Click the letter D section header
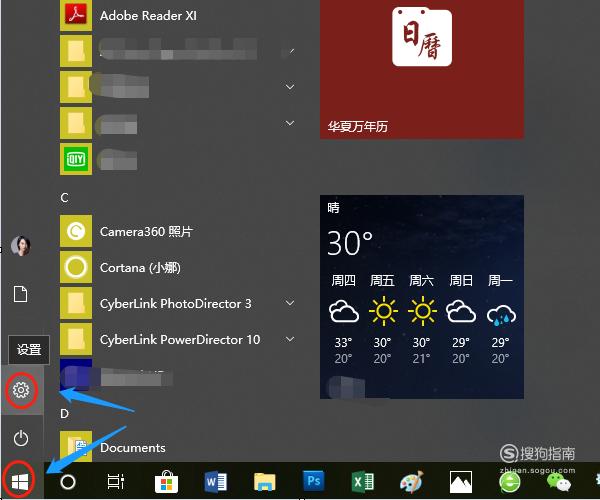This screenshot has width=600, height=500. [x=64, y=414]
